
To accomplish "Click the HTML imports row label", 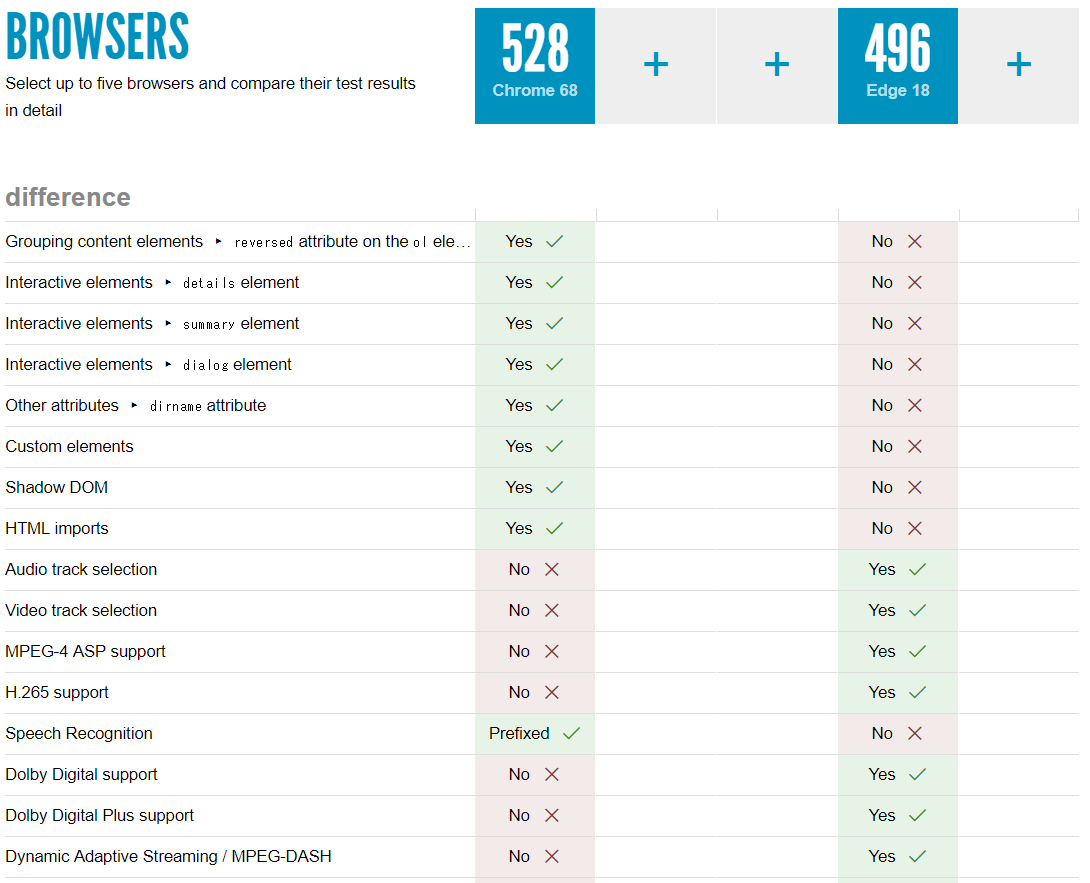I will coord(57,529).
